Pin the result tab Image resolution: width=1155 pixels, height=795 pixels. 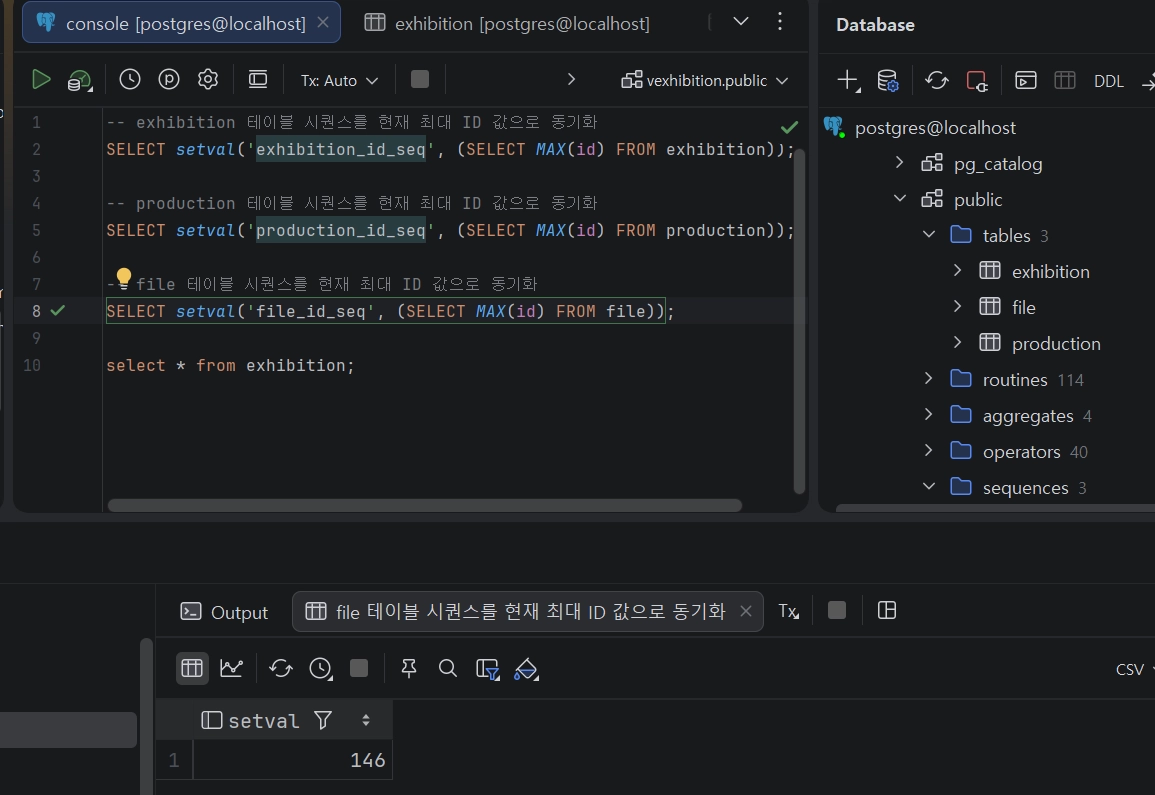pyautogui.click(x=408, y=668)
